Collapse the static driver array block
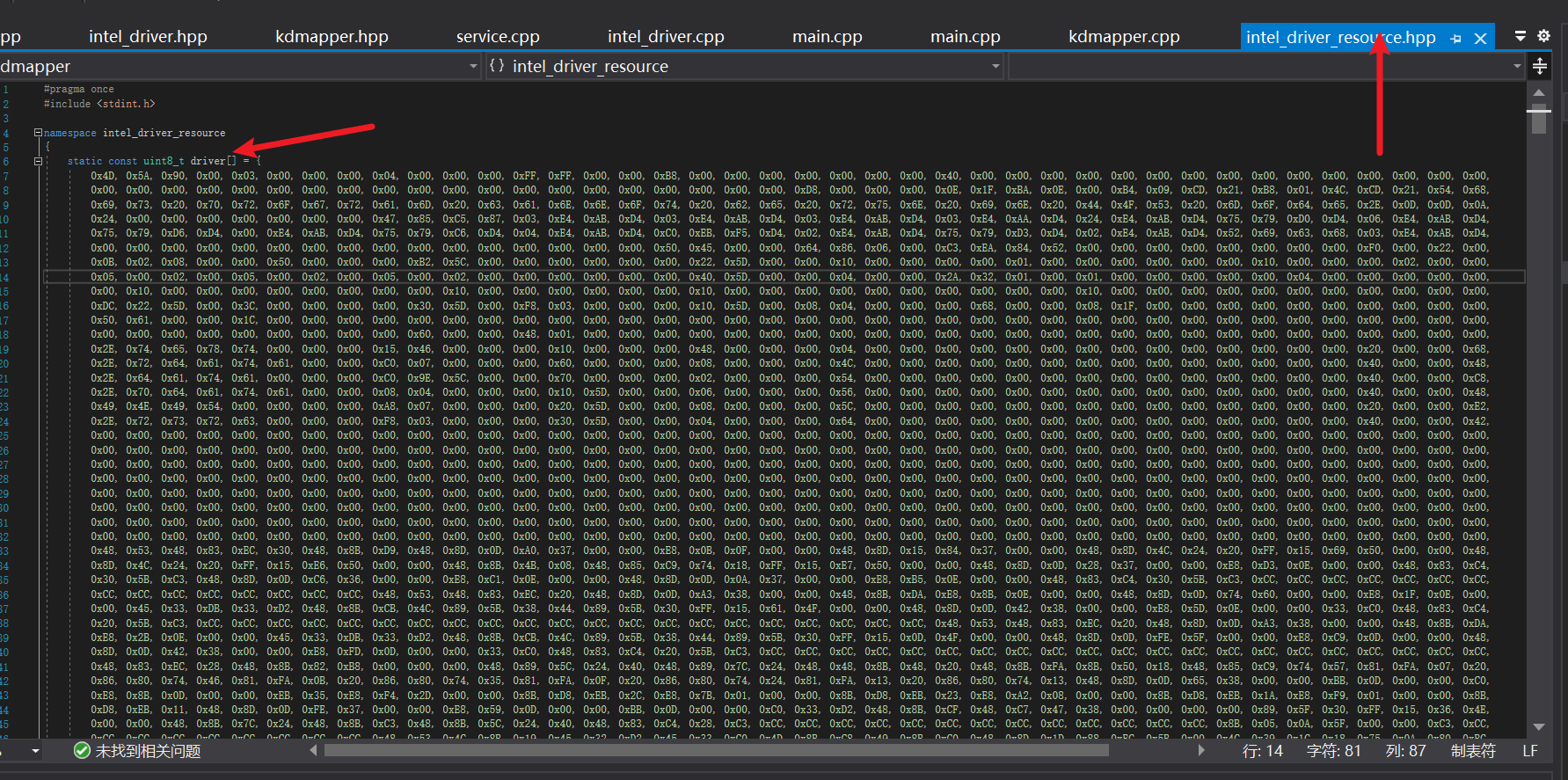 38,162
